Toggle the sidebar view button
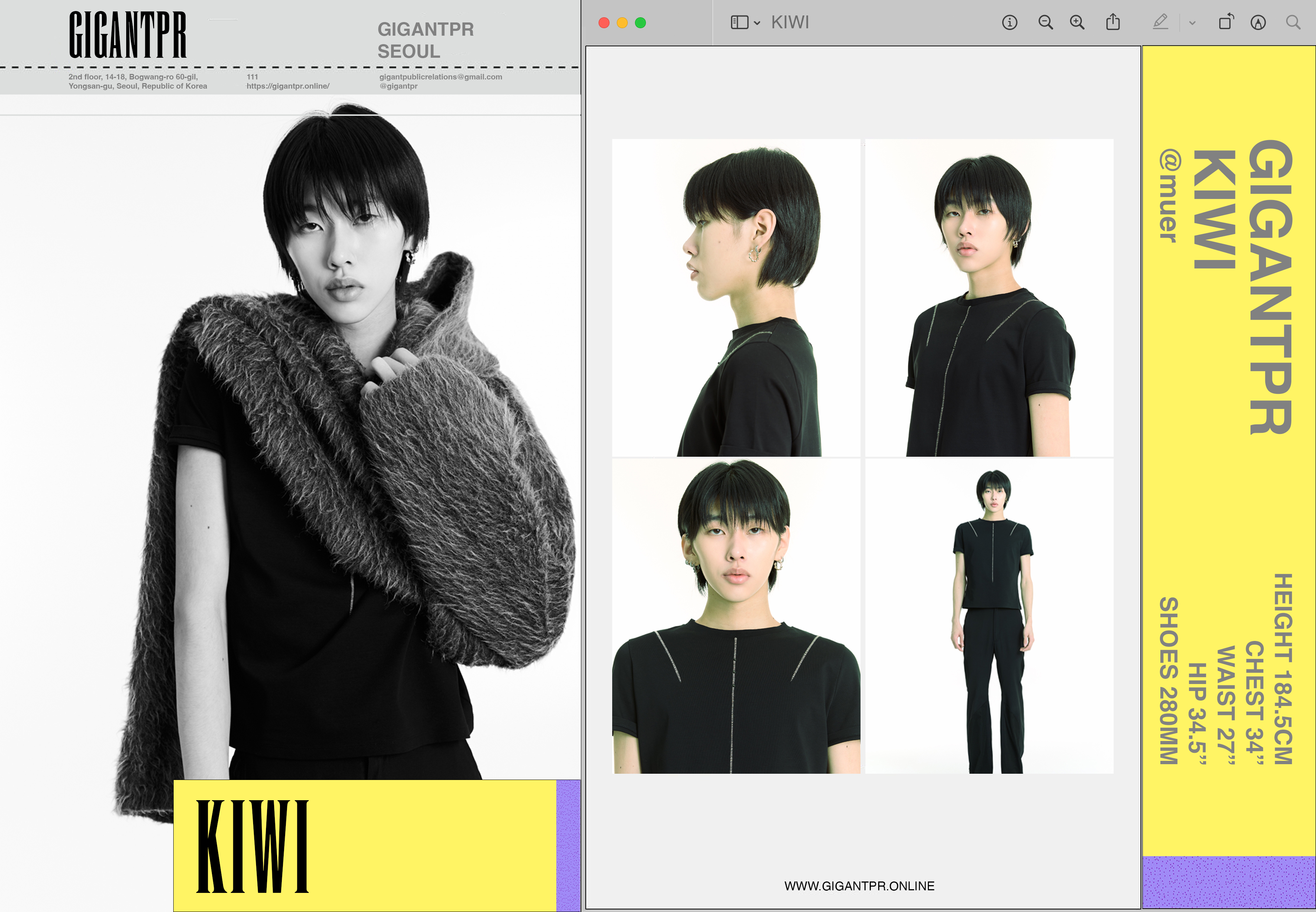The width and height of the screenshot is (1316, 912). pos(739,23)
